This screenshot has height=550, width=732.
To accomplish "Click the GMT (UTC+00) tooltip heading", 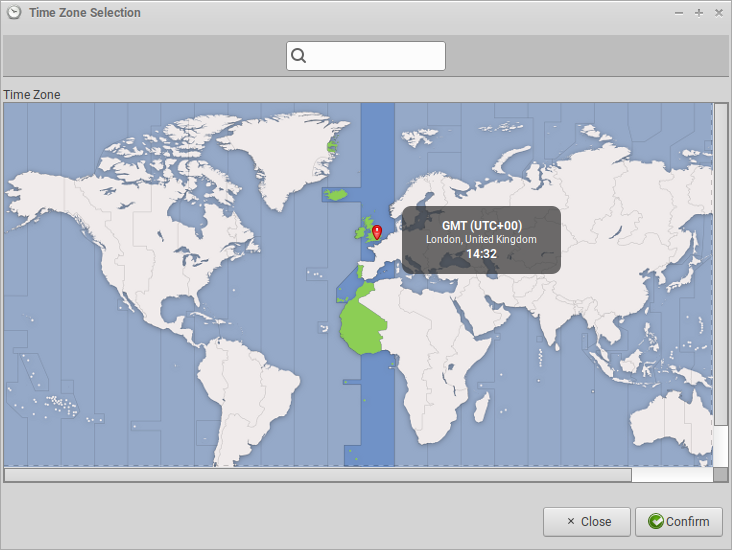I will [482, 226].
